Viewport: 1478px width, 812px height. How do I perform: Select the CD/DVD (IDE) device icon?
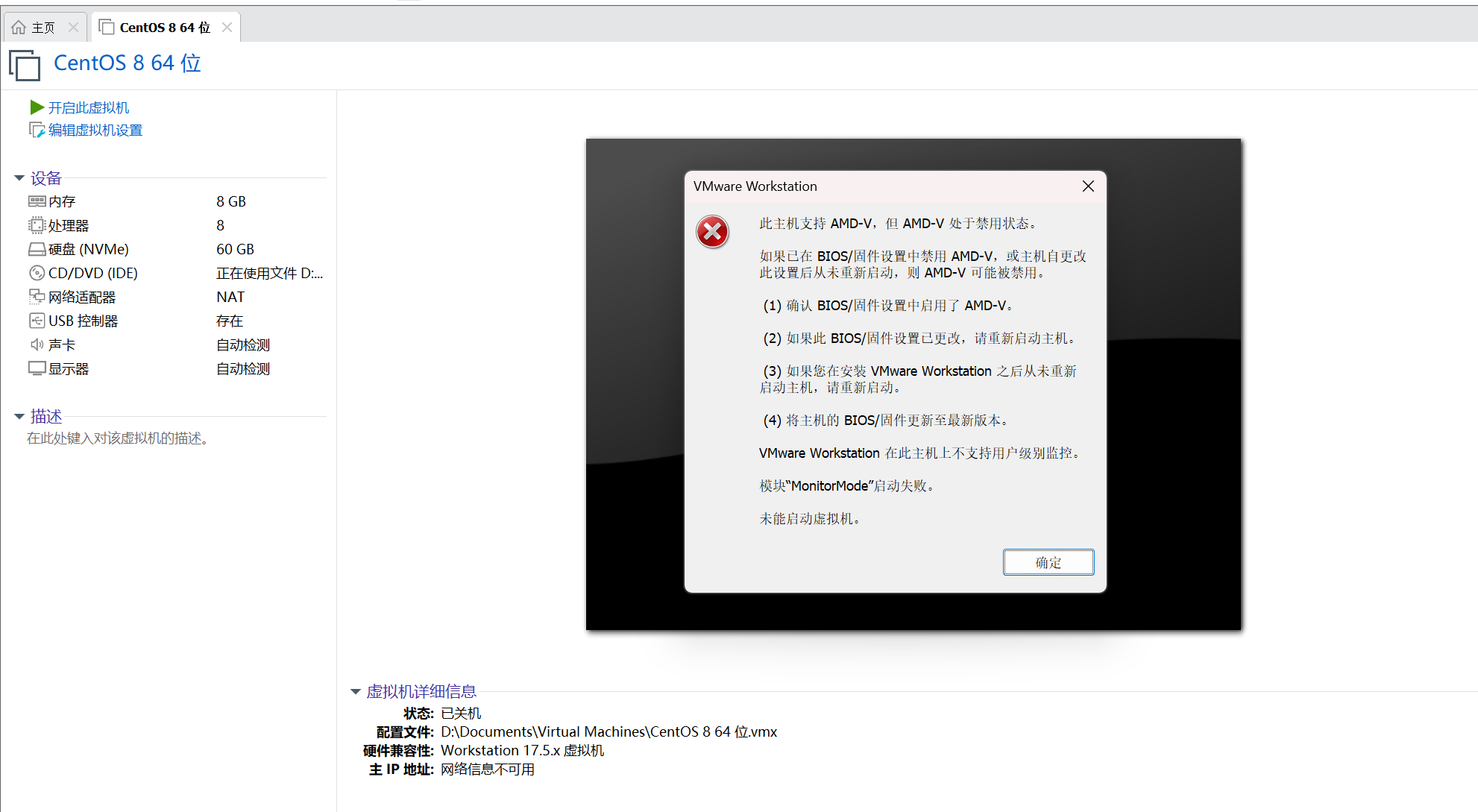[x=37, y=273]
